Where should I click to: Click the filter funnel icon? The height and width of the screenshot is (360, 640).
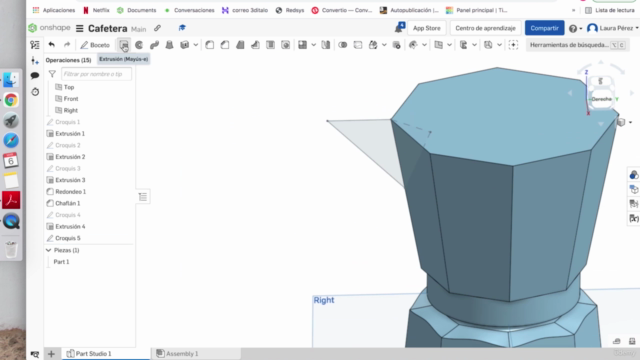coord(52,74)
